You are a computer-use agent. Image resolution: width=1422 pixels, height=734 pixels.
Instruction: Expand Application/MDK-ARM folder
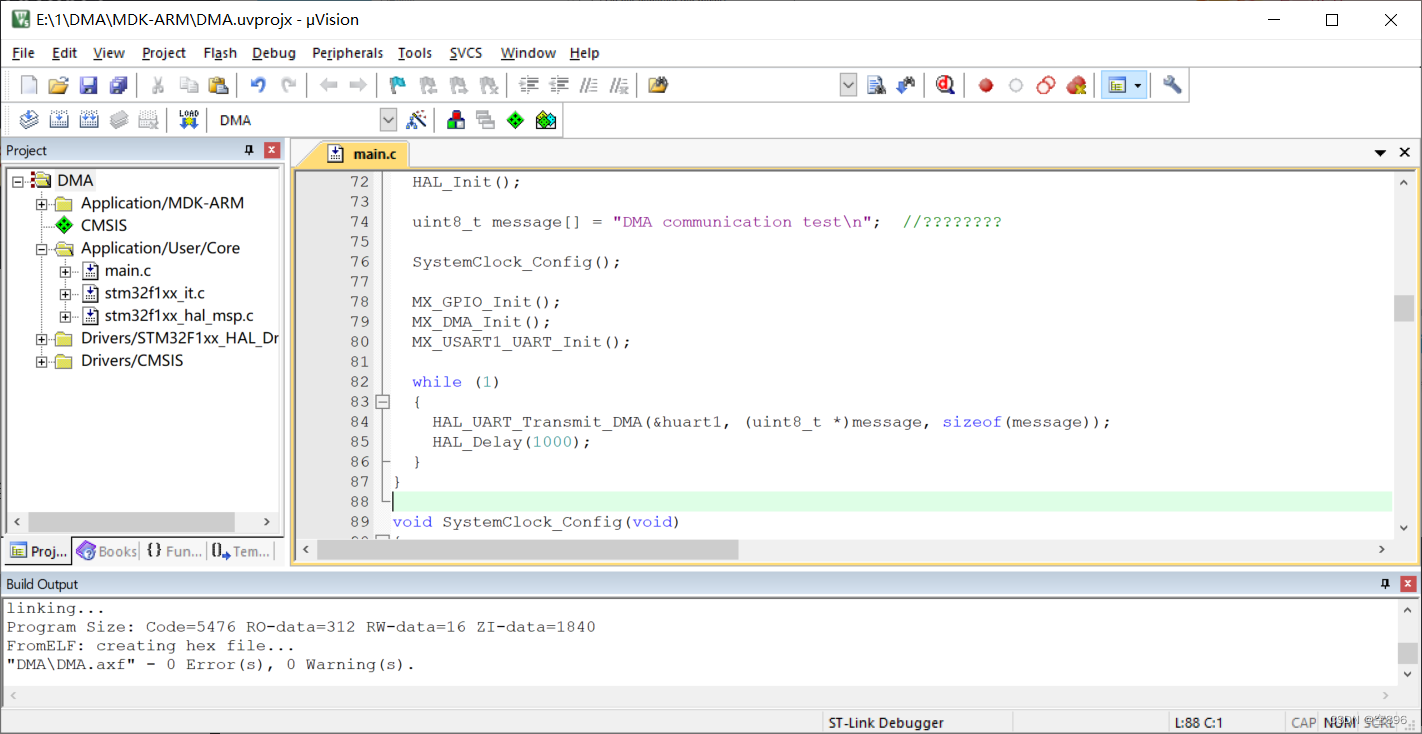42,203
